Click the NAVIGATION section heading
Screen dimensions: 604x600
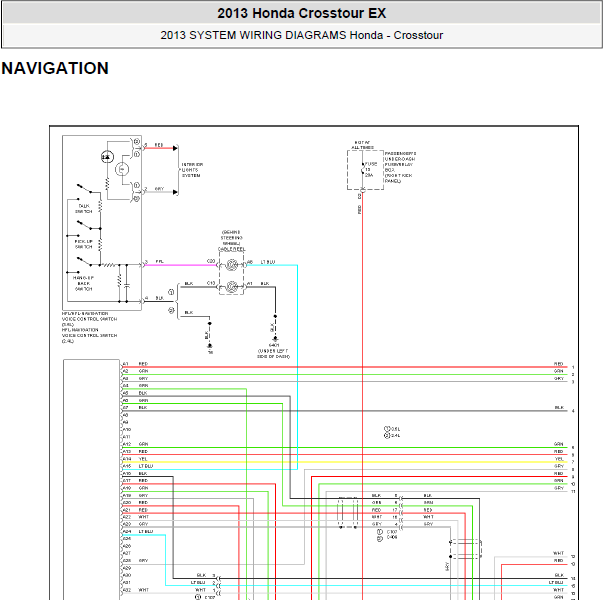[55, 69]
